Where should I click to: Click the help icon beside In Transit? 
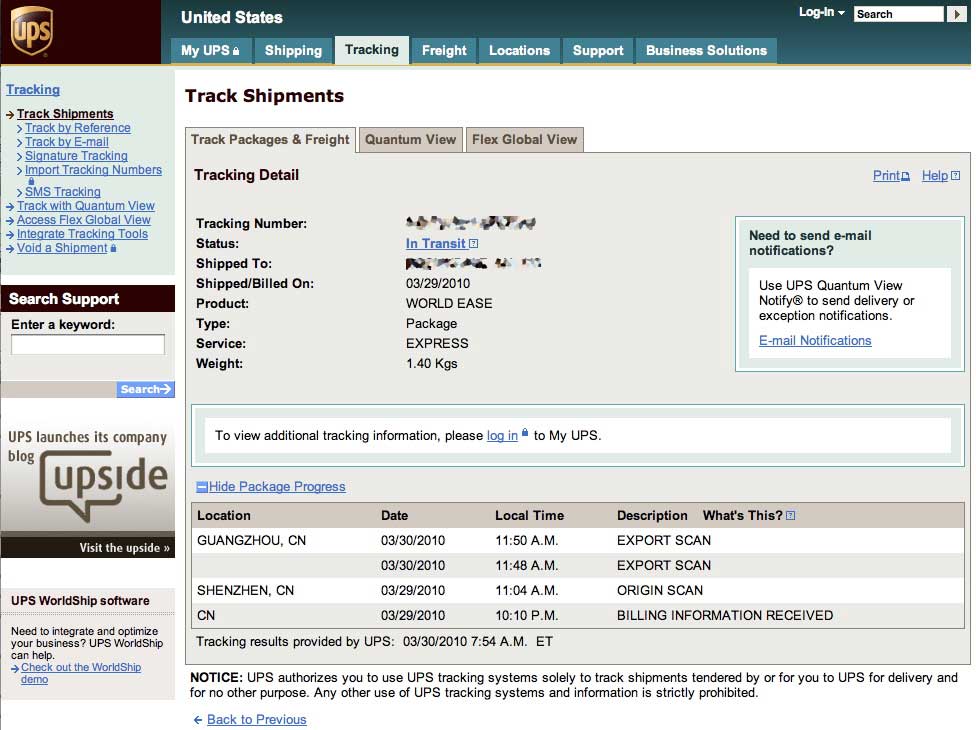[x=474, y=244]
